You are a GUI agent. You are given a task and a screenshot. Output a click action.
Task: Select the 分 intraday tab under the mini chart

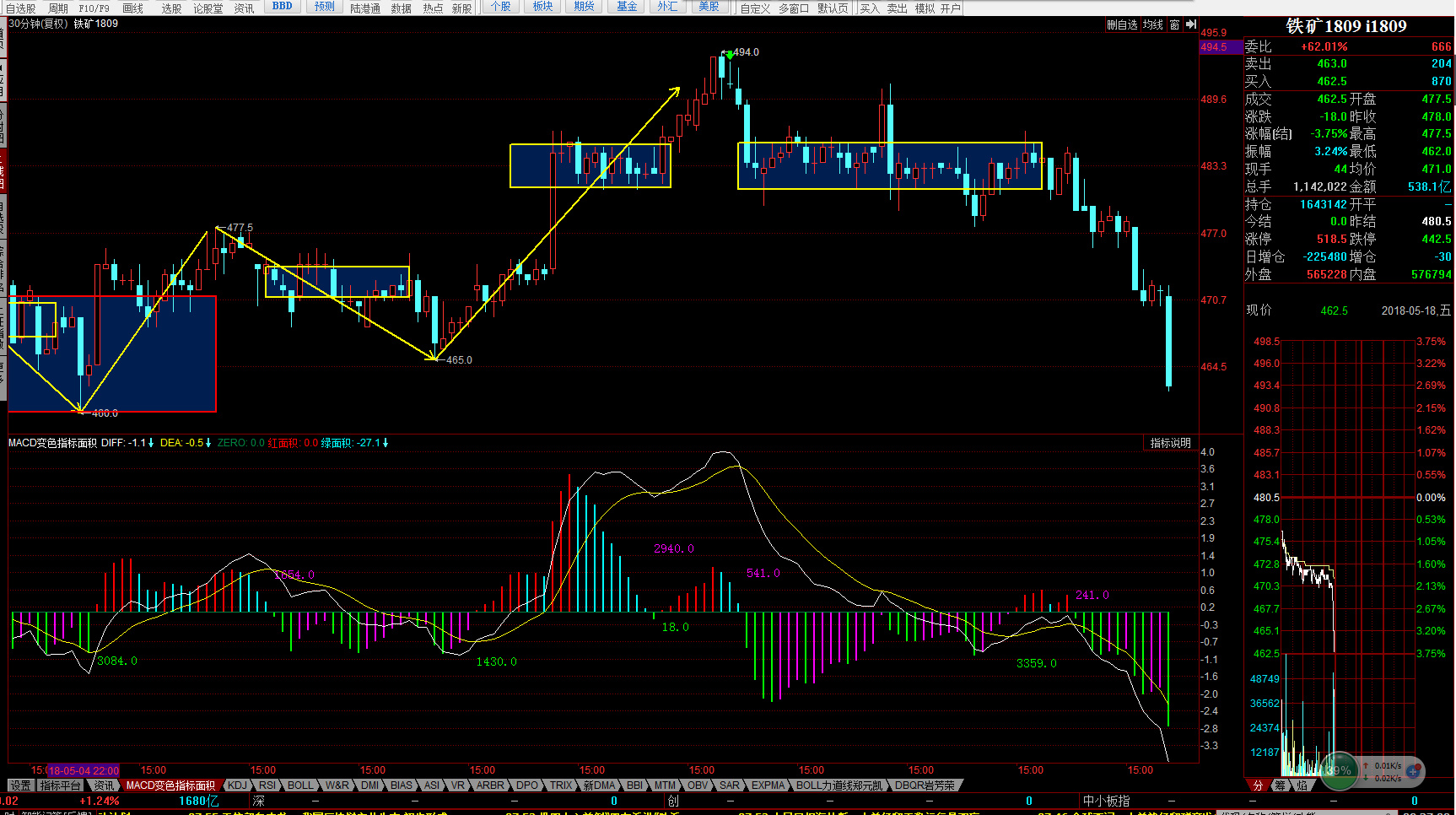(1258, 785)
